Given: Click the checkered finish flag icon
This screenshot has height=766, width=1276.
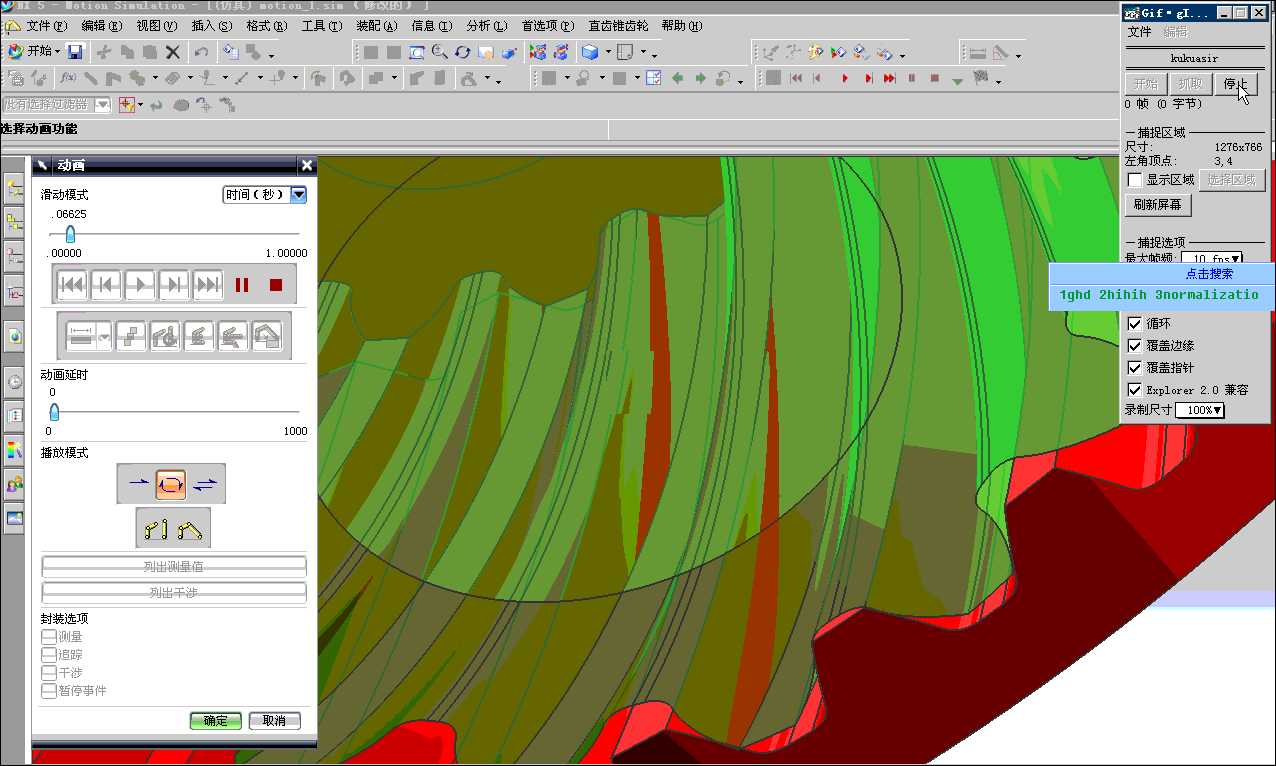Looking at the screenshot, I should (980, 78).
